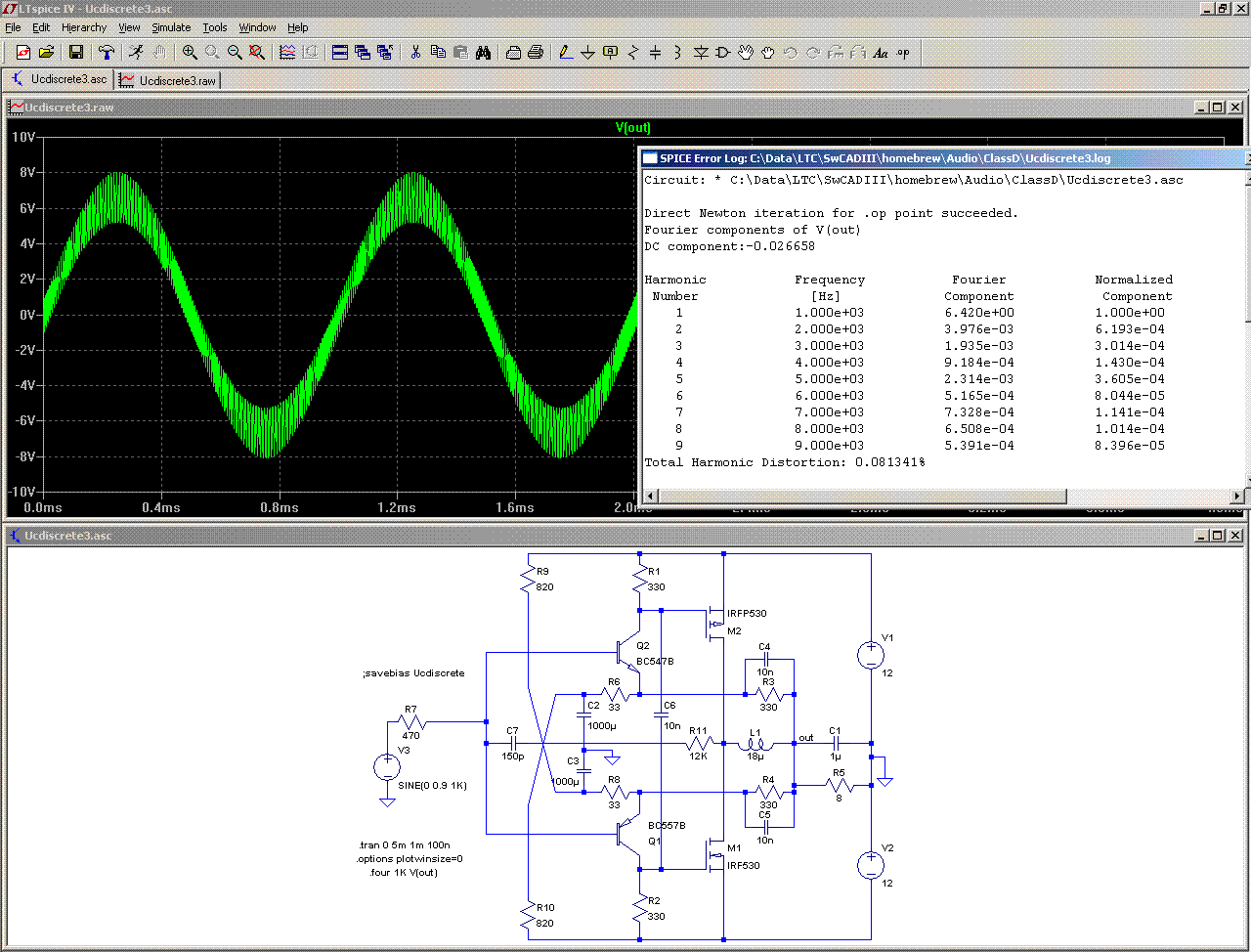Click the Total Harmonic Distortion line
Screen dimensions: 1251x952
click(x=785, y=462)
